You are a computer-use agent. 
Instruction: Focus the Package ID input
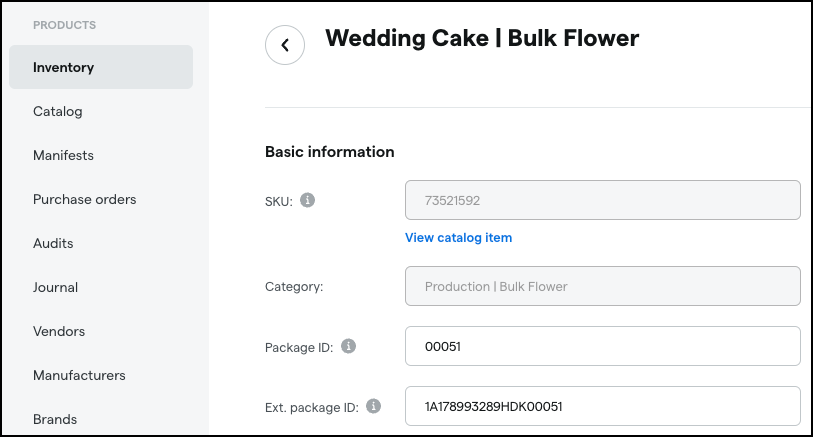(x=602, y=346)
